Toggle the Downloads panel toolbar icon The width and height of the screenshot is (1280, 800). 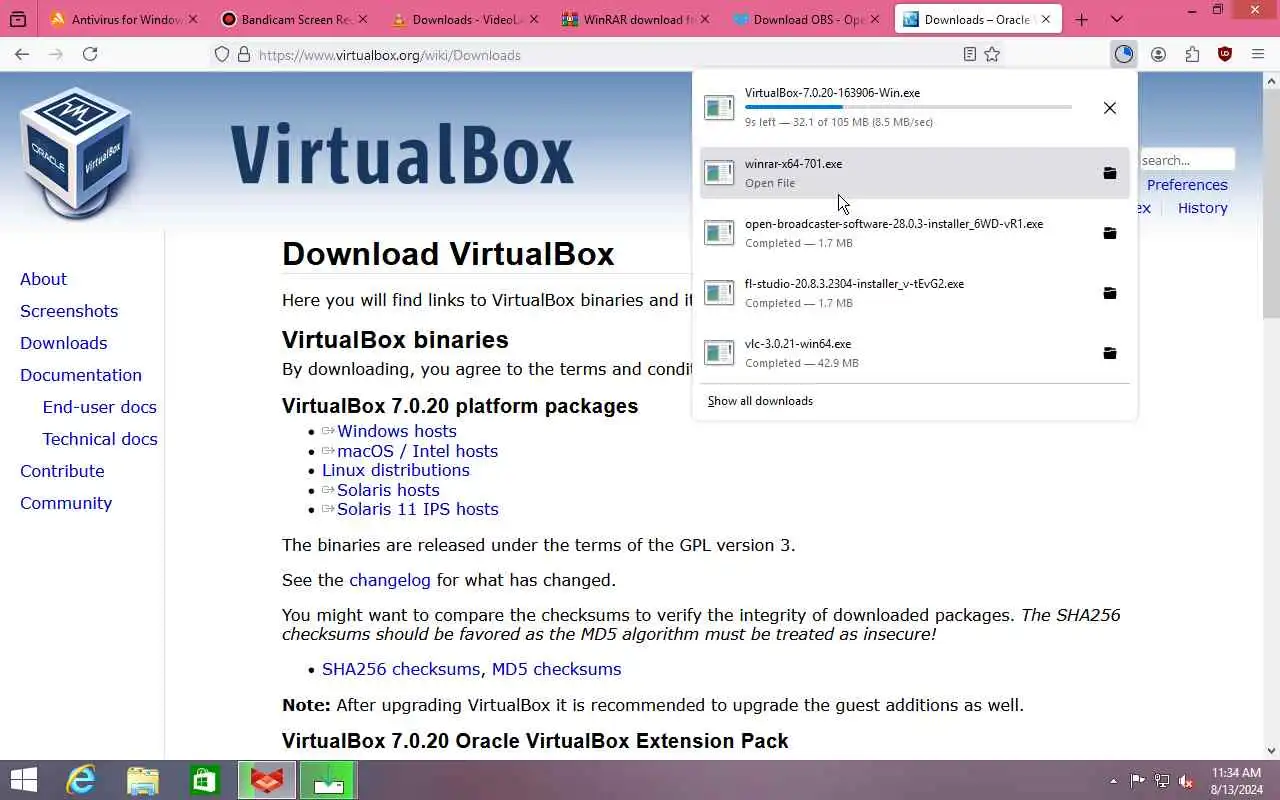1124,54
